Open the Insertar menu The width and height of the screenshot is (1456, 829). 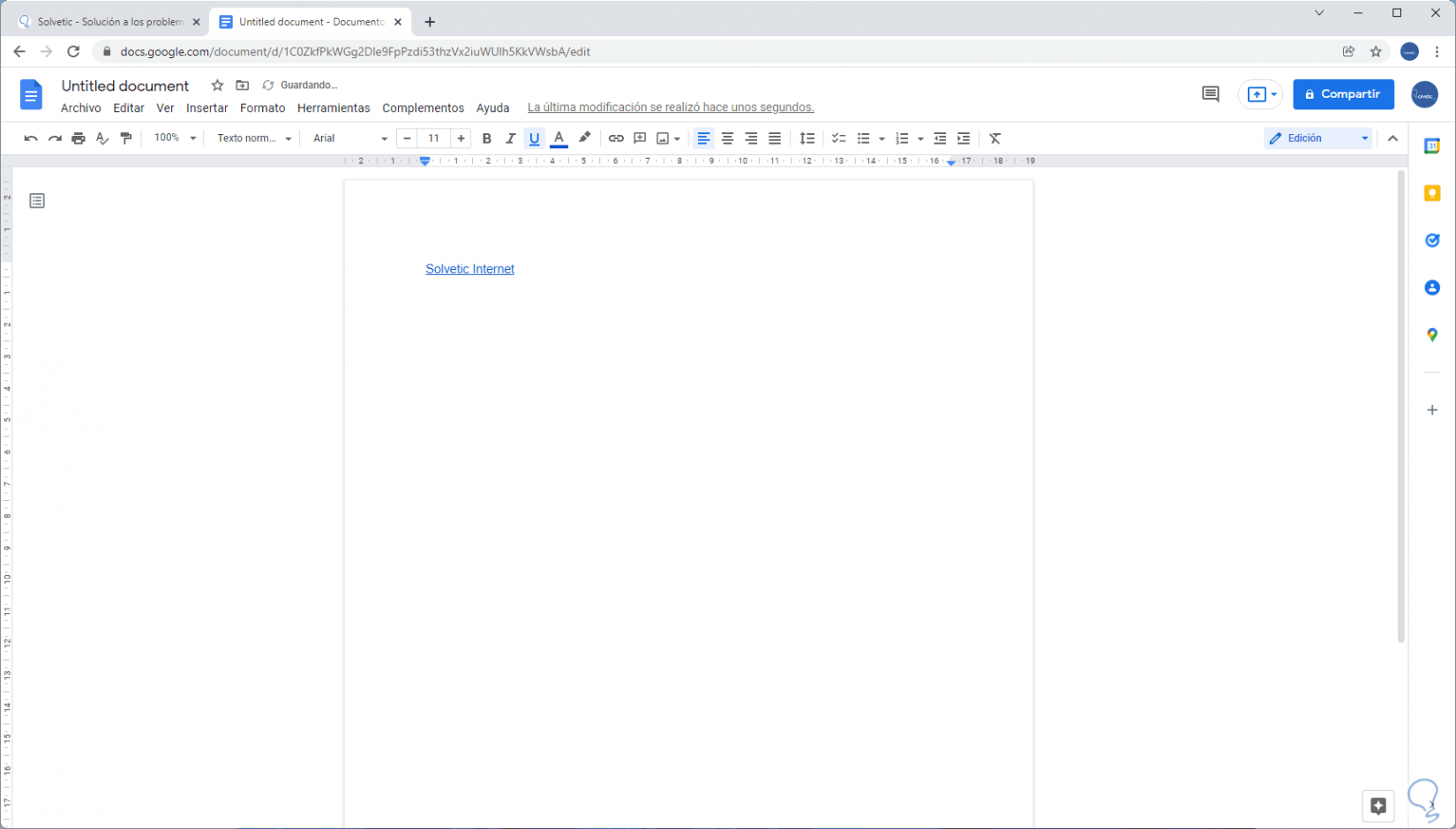point(207,108)
